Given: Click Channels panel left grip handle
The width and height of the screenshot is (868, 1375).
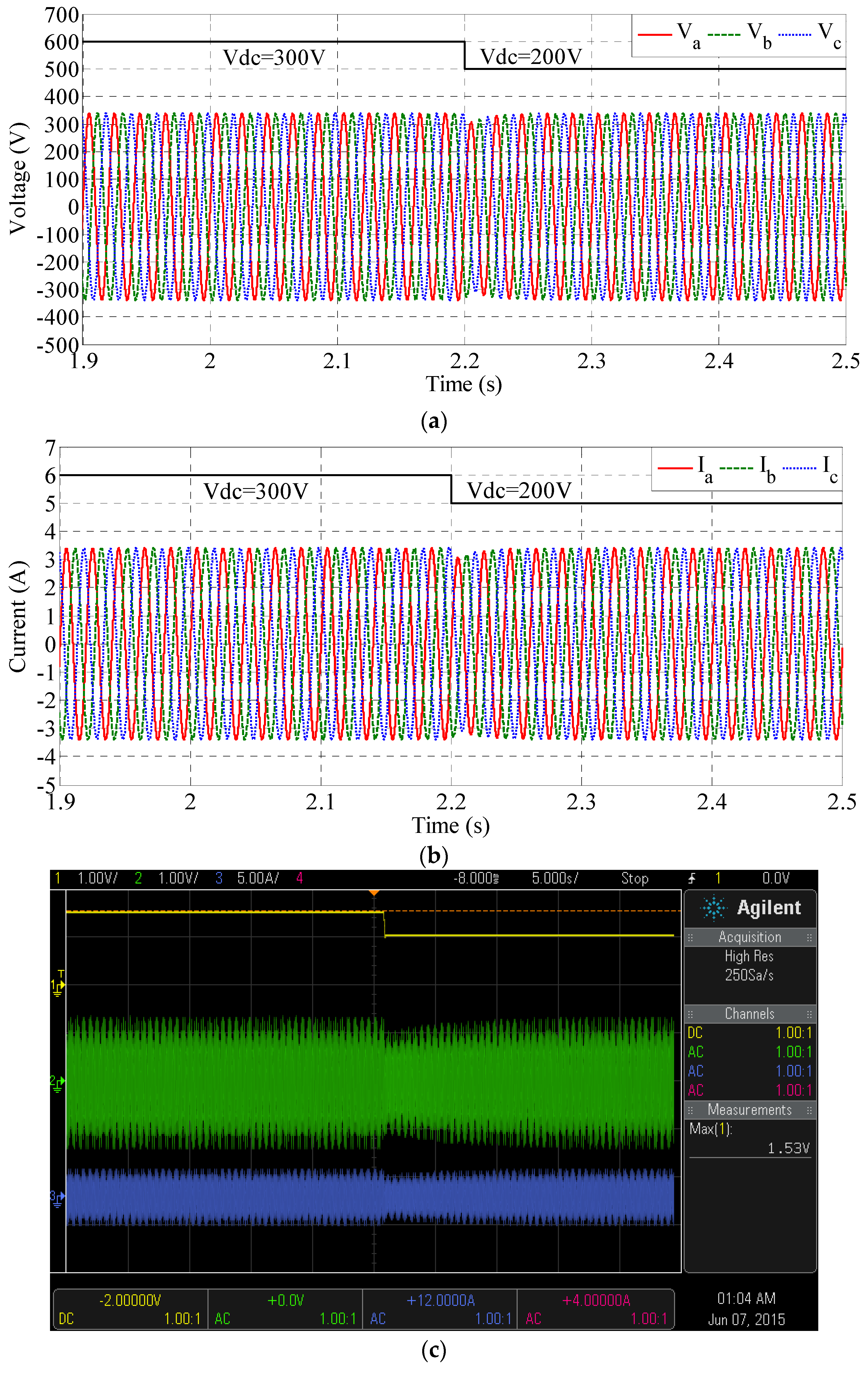Looking at the screenshot, I should click(690, 1014).
